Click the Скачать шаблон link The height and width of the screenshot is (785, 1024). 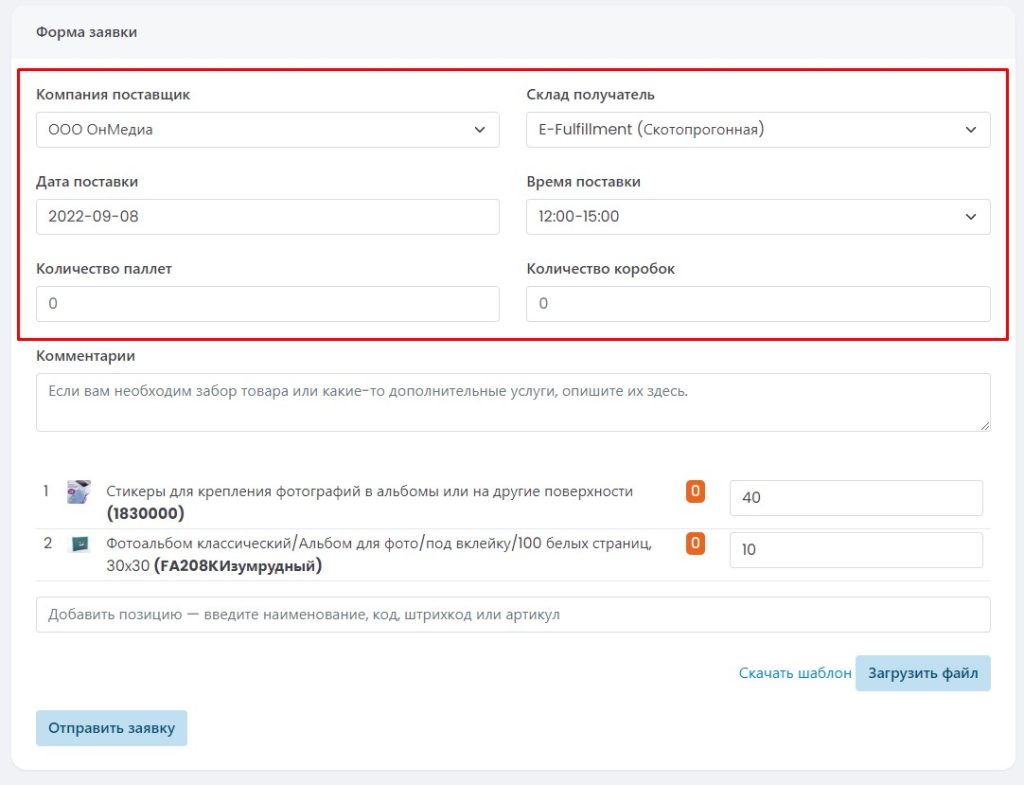click(x=794, y=674)
